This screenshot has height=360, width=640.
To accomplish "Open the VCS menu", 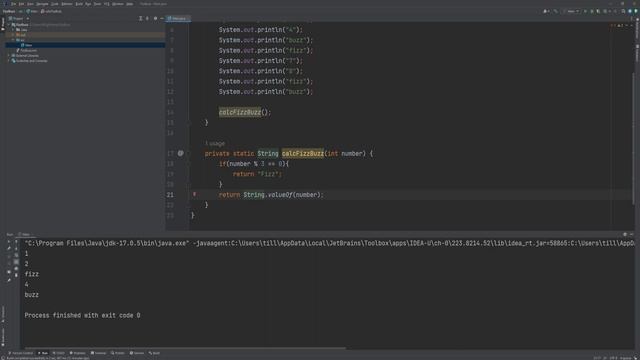I will (107, 4).
